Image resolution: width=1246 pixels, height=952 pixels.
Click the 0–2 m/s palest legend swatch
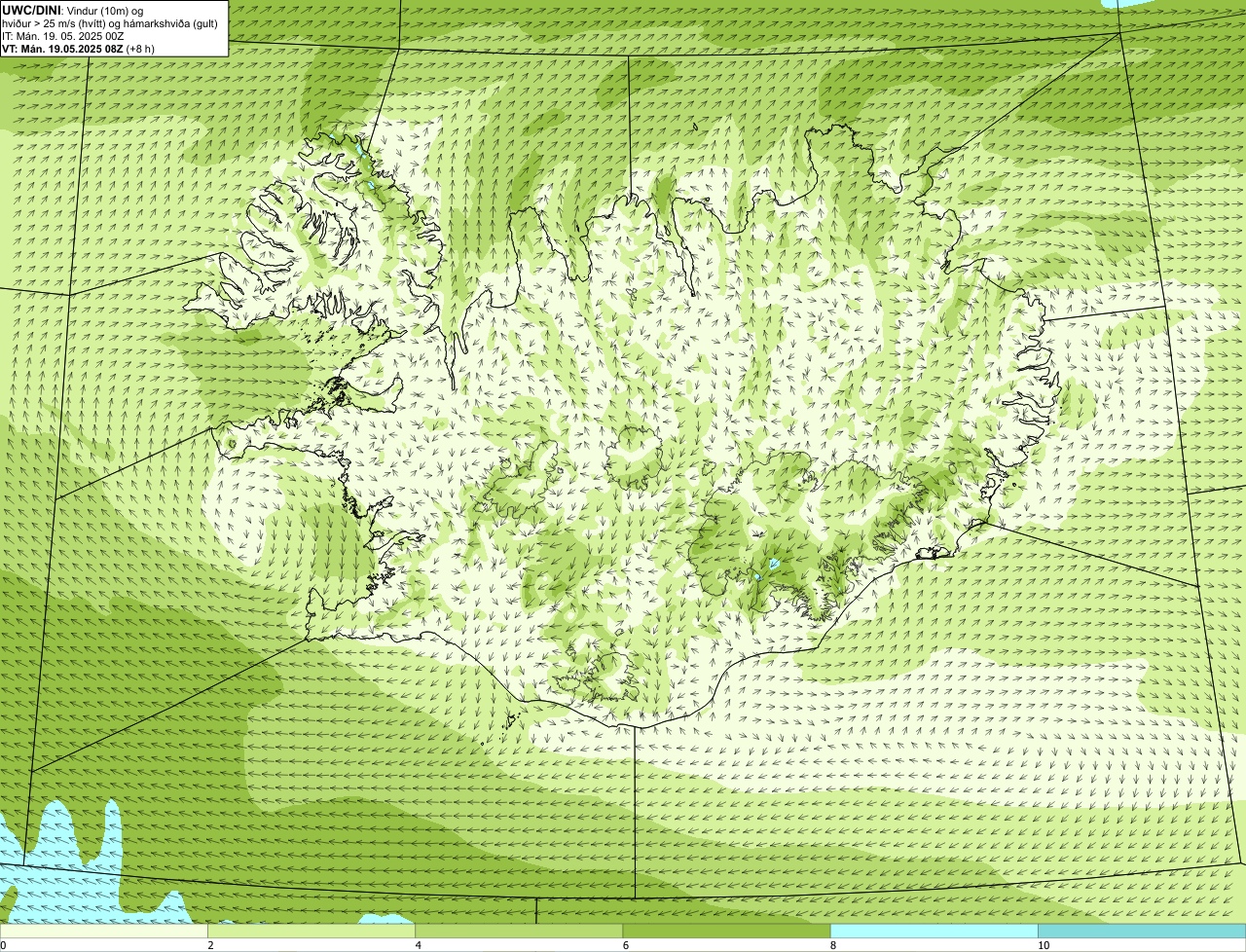104,932
